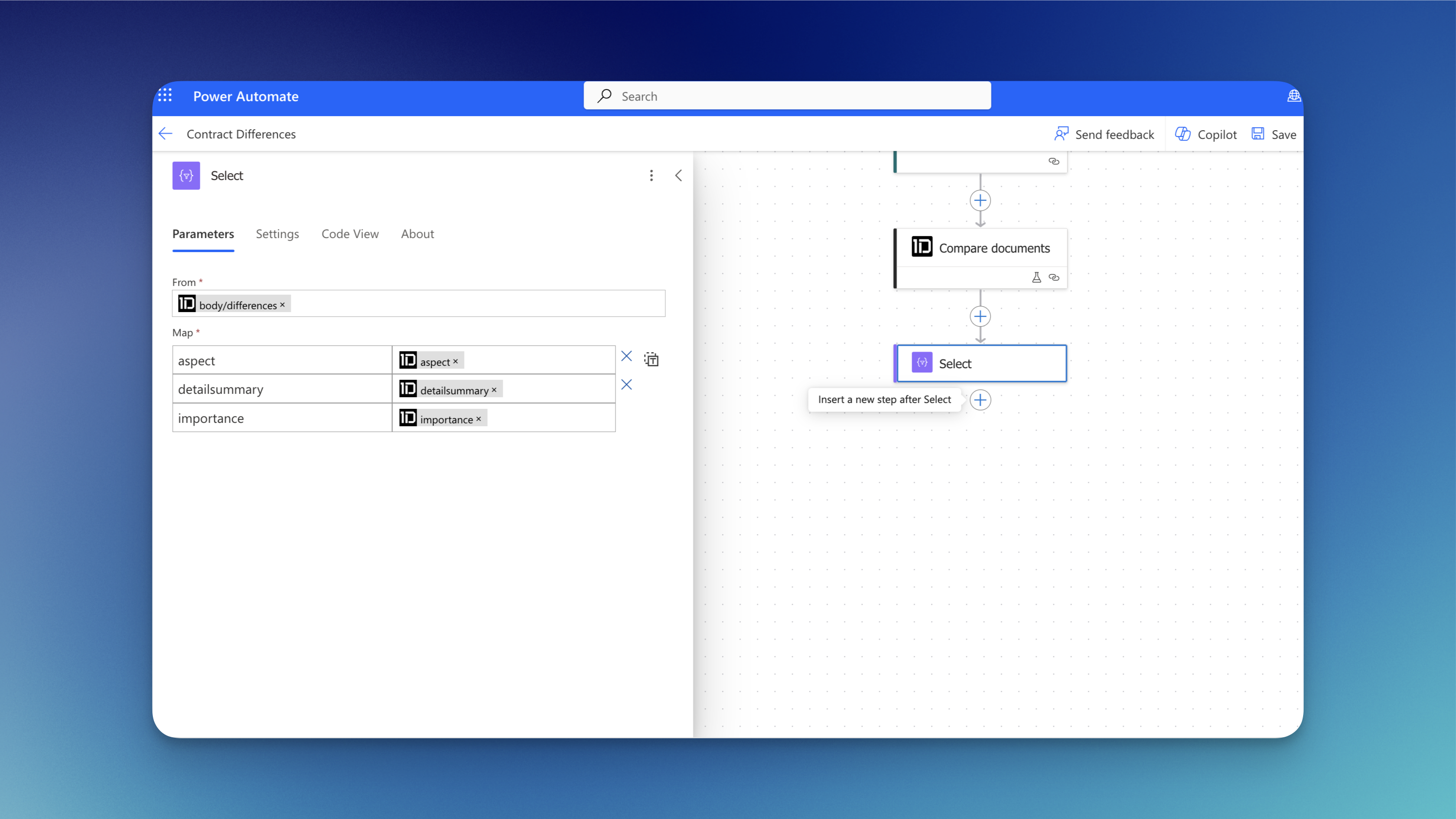The height and width of the screenshot is (819, 1456).
Task: Open the app launcher waffle icon
Action: tap(165, 95)
